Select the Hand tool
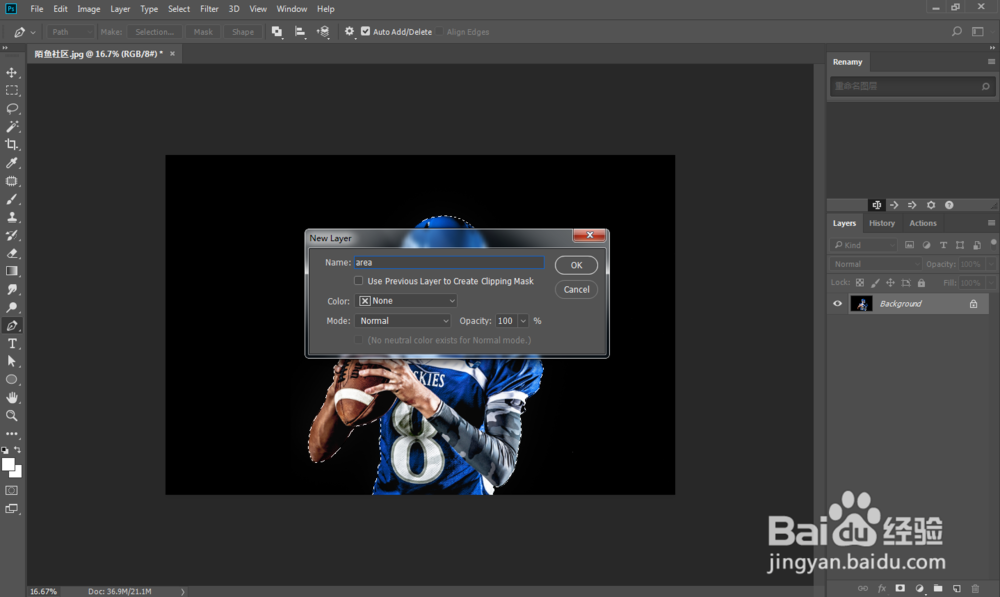This screenshot has width=1000, height=597. point(11,397)
